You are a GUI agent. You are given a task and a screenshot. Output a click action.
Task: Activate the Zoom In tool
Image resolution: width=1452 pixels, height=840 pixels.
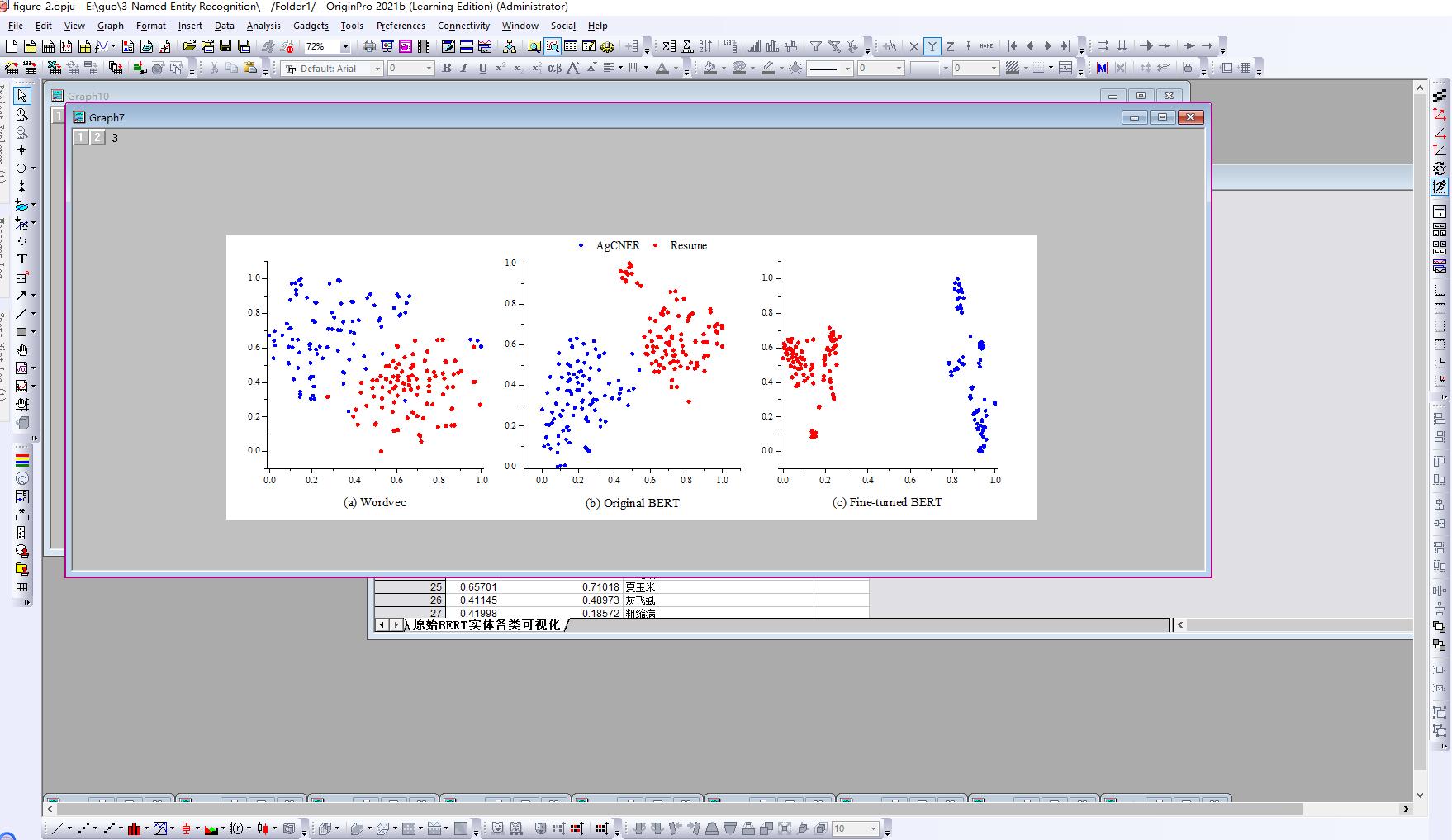click(22, 115)
